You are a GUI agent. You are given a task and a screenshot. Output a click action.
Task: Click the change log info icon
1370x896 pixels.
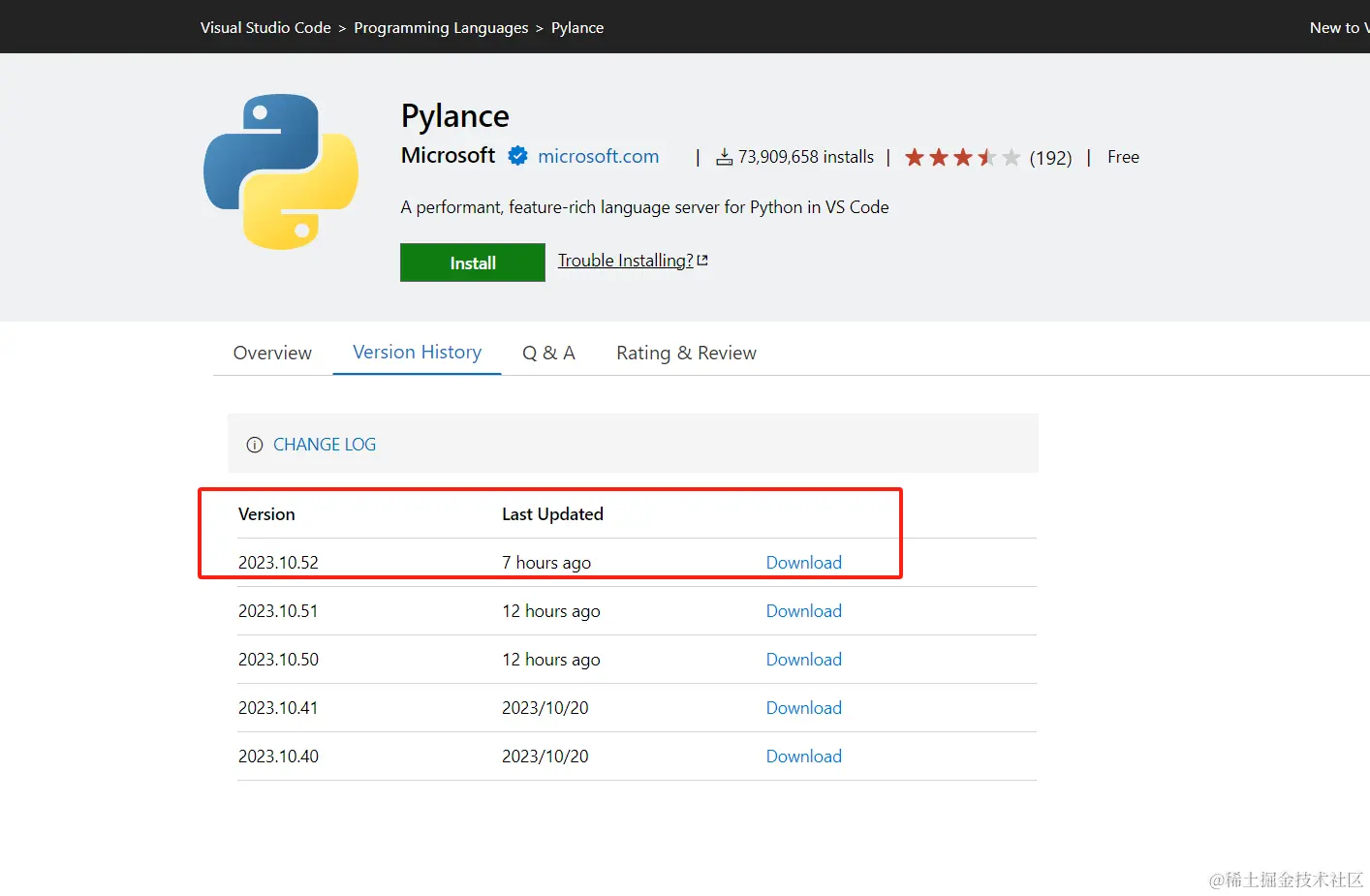255,445
